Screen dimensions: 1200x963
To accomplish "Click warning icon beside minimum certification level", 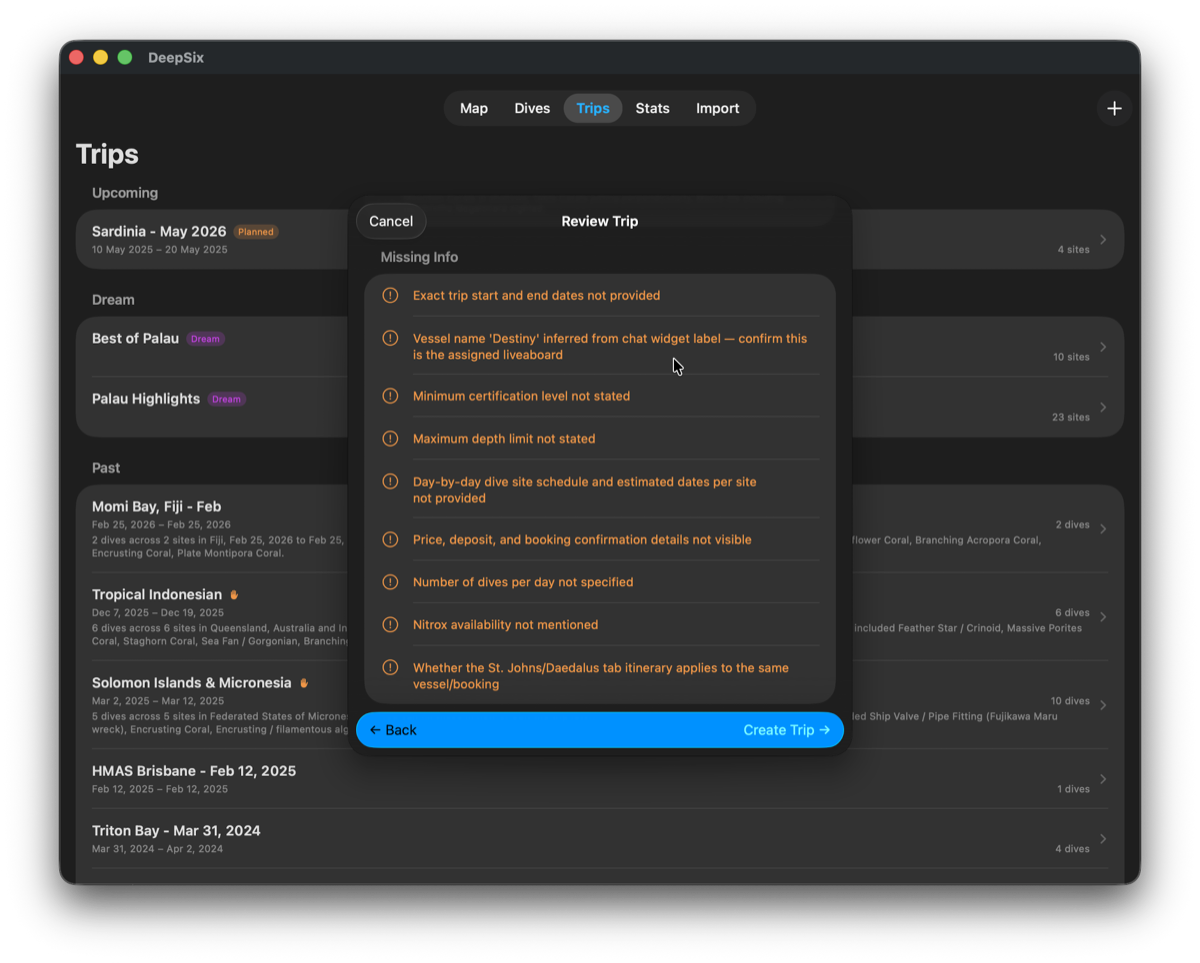I will point(391,396).
